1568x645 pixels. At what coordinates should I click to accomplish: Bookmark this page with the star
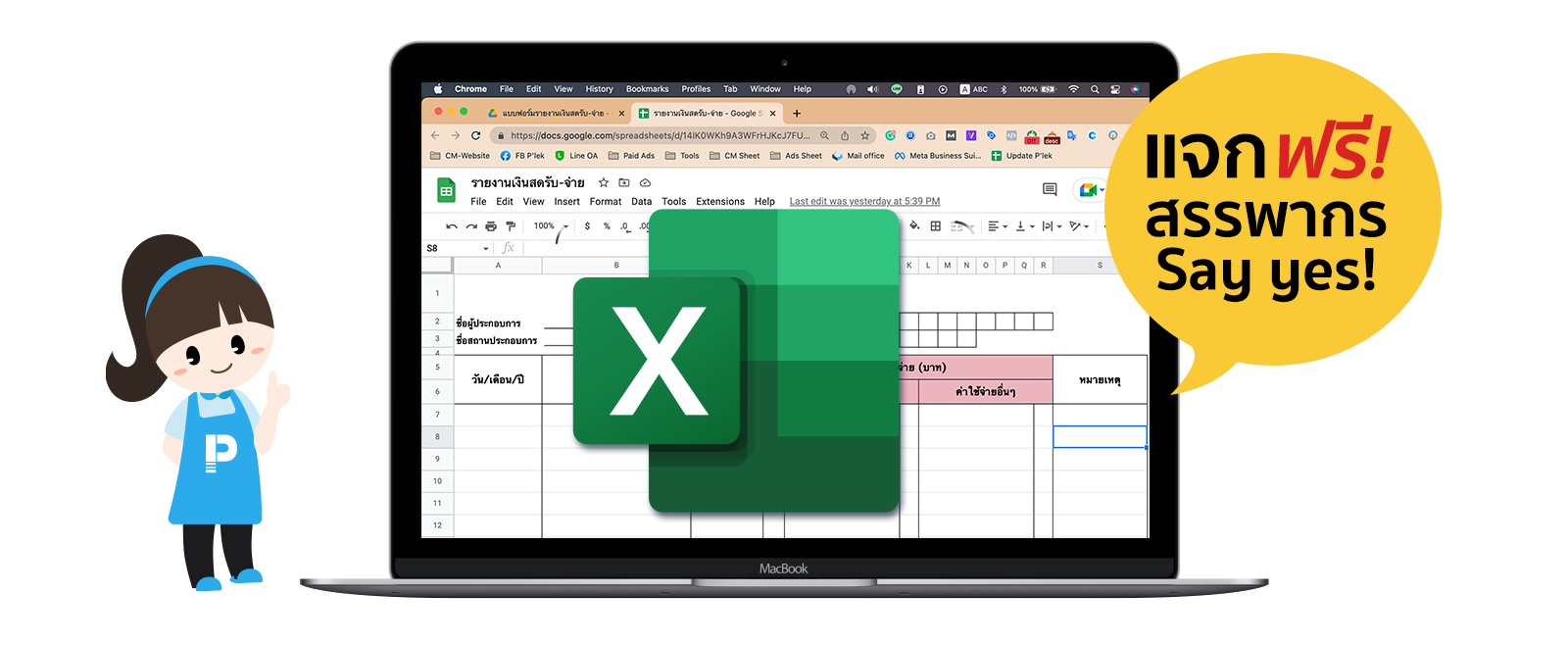coord(865,135)
